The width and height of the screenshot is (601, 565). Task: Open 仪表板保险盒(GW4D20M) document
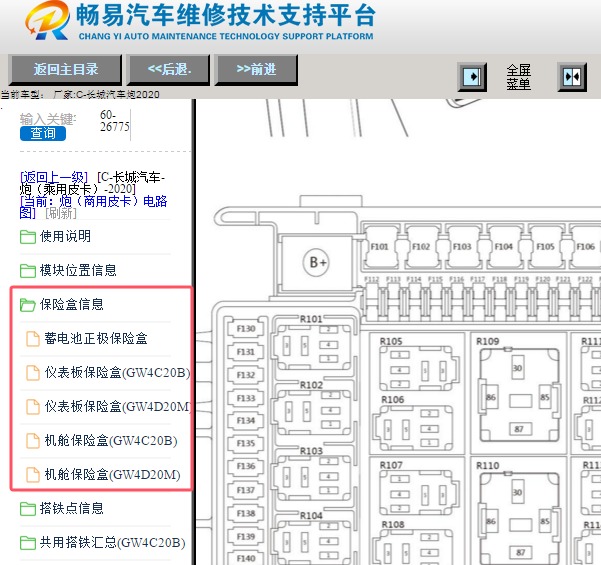(x=117, y=406)
